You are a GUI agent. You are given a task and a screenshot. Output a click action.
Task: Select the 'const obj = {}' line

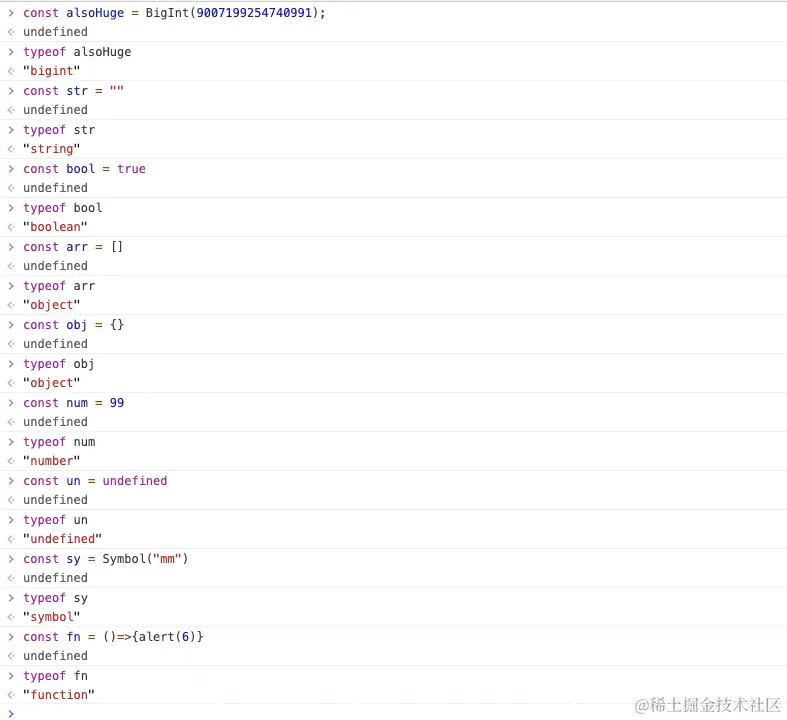(73, 325)
